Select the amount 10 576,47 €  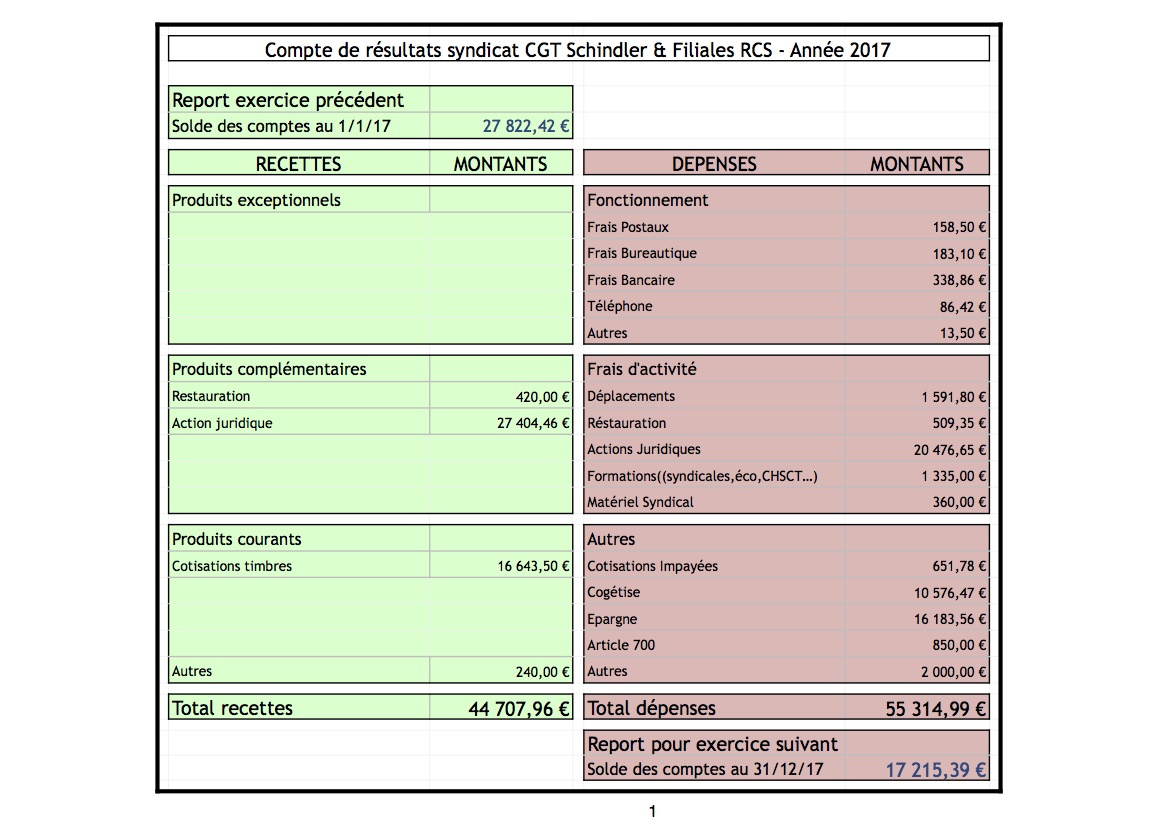click(x=950, y=593)
